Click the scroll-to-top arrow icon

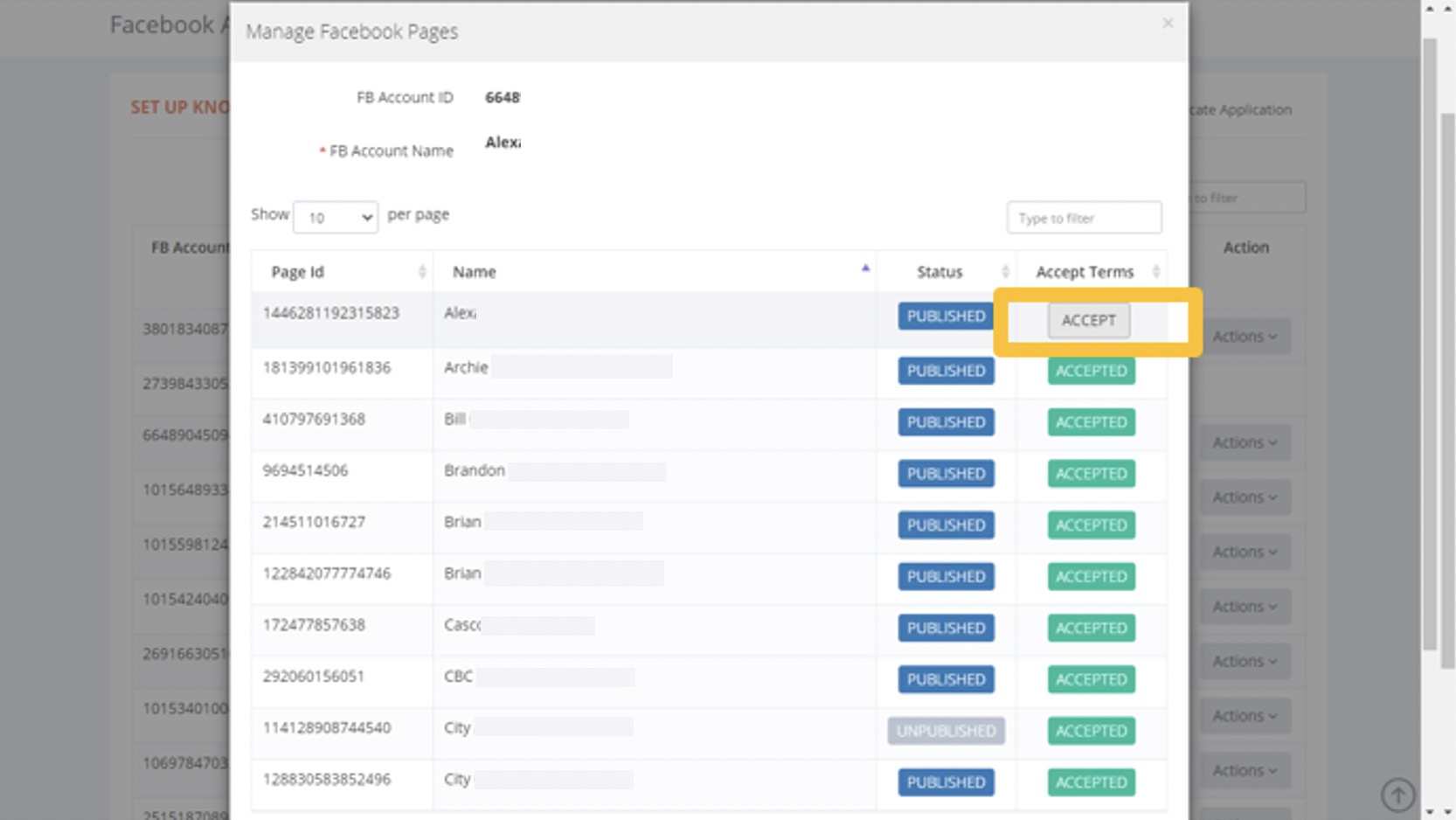(x=1397, y=795)
